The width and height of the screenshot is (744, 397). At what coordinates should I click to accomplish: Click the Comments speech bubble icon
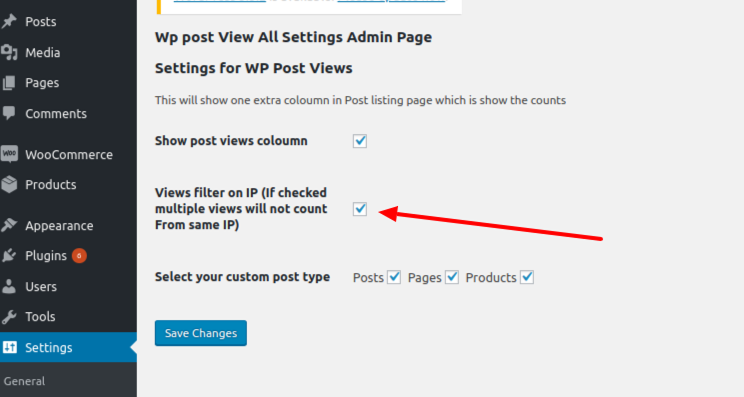tap(9, 113)
